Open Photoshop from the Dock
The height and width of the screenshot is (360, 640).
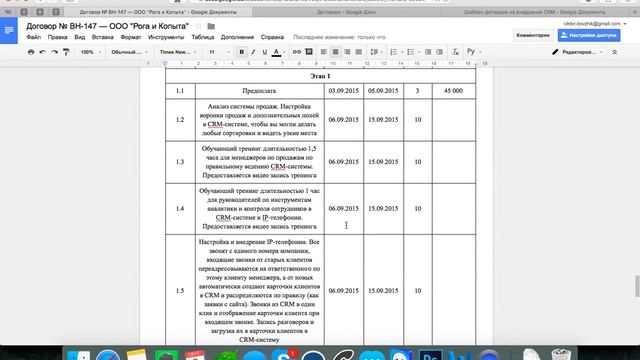point(430,354)
